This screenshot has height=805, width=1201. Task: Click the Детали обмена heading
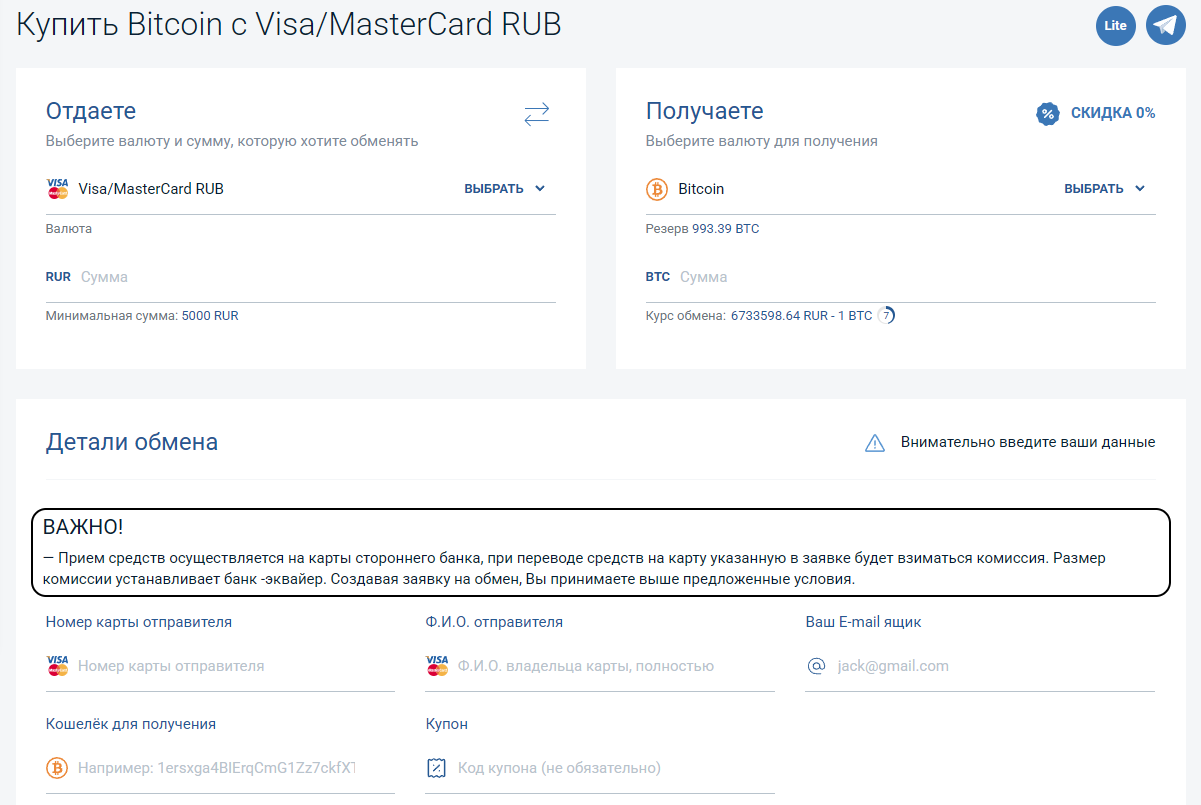click(x=132, y=442)
